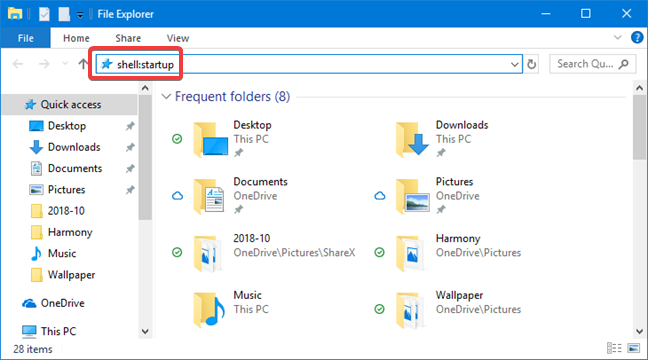Open the Help icon
Screen dimensions: 648x360
(x=637, y=38)
